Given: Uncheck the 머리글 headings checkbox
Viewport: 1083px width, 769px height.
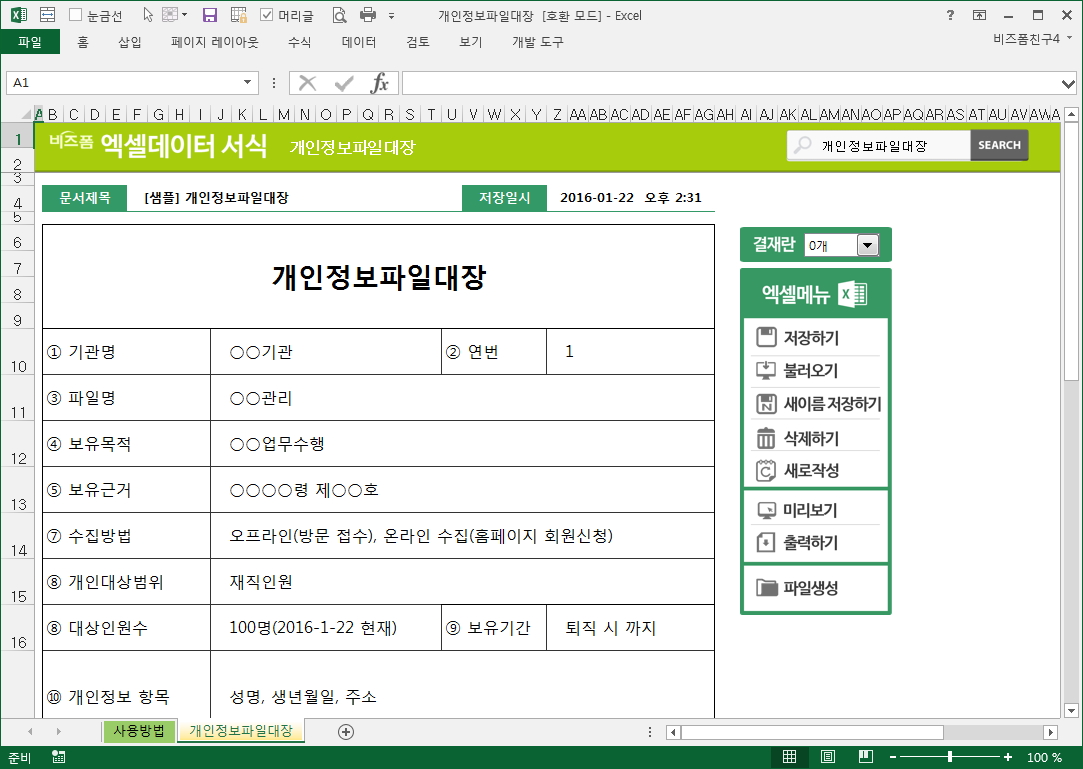Looking at the screenshot, I should pos(266,15).
